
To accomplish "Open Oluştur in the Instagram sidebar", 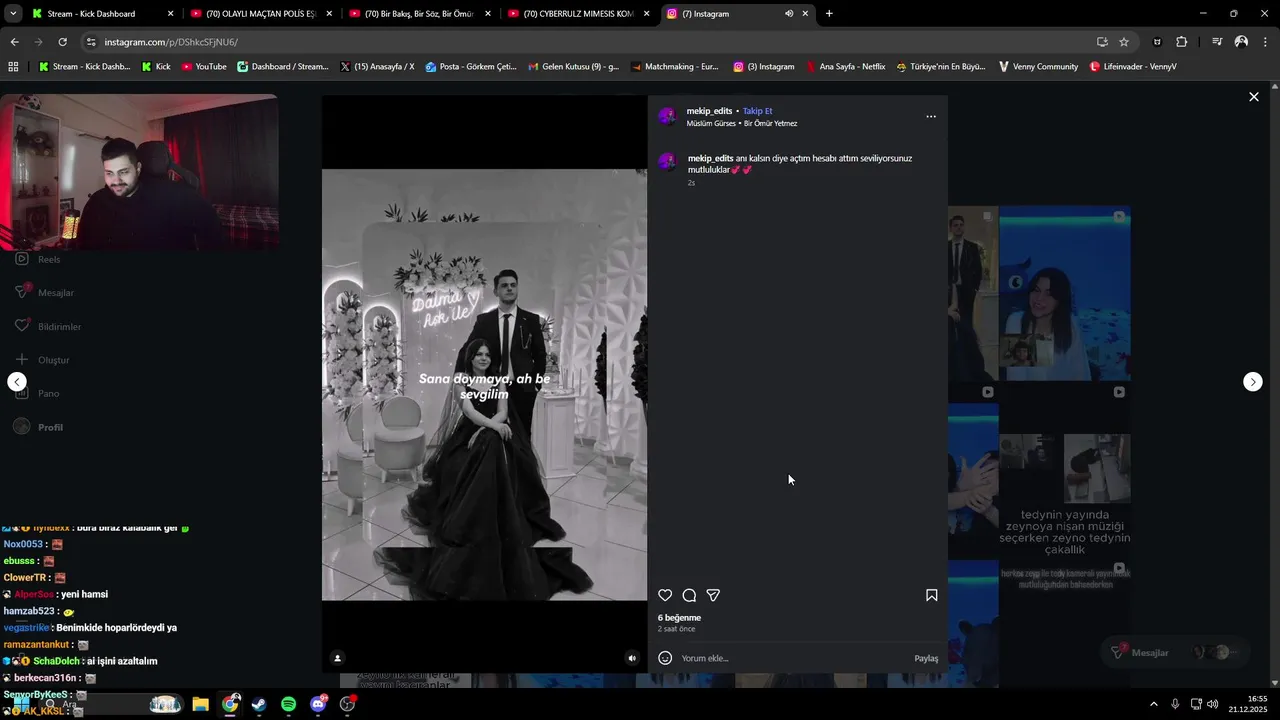I will click(x=42, y=359).
